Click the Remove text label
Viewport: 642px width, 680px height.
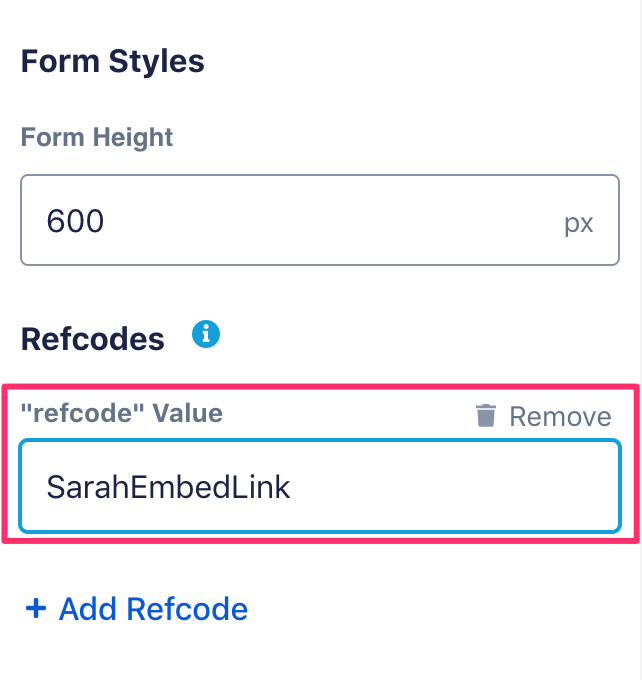coord(560,416)
